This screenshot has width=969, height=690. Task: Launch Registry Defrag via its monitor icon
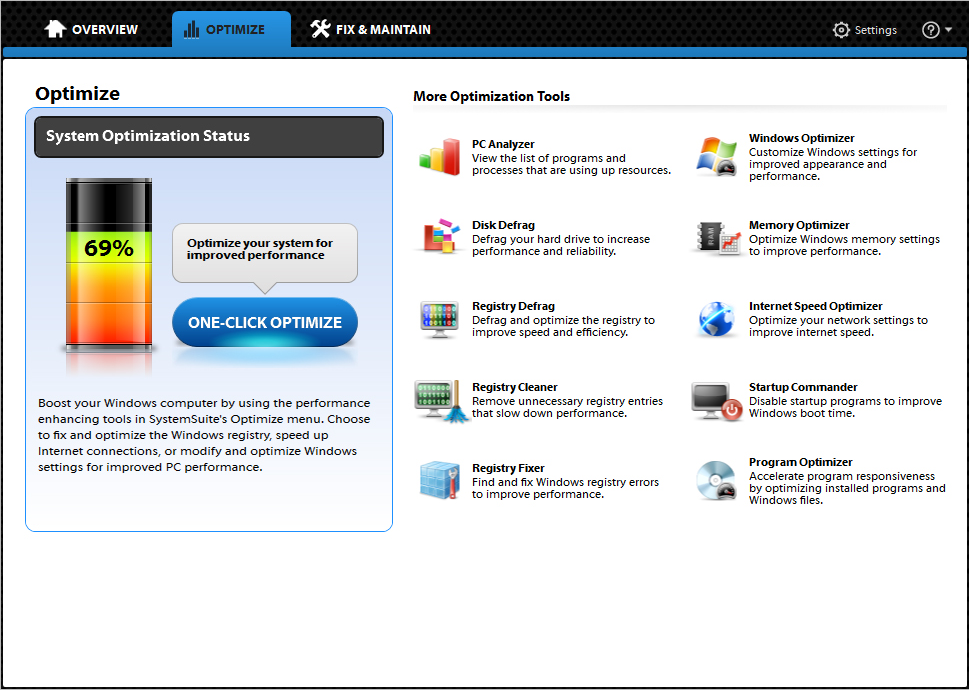[438, 319]
